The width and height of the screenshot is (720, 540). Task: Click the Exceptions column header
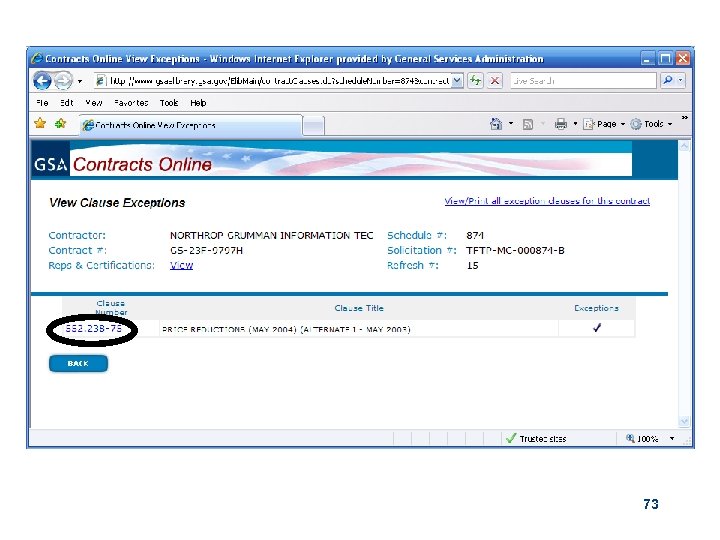click(596, 308)
